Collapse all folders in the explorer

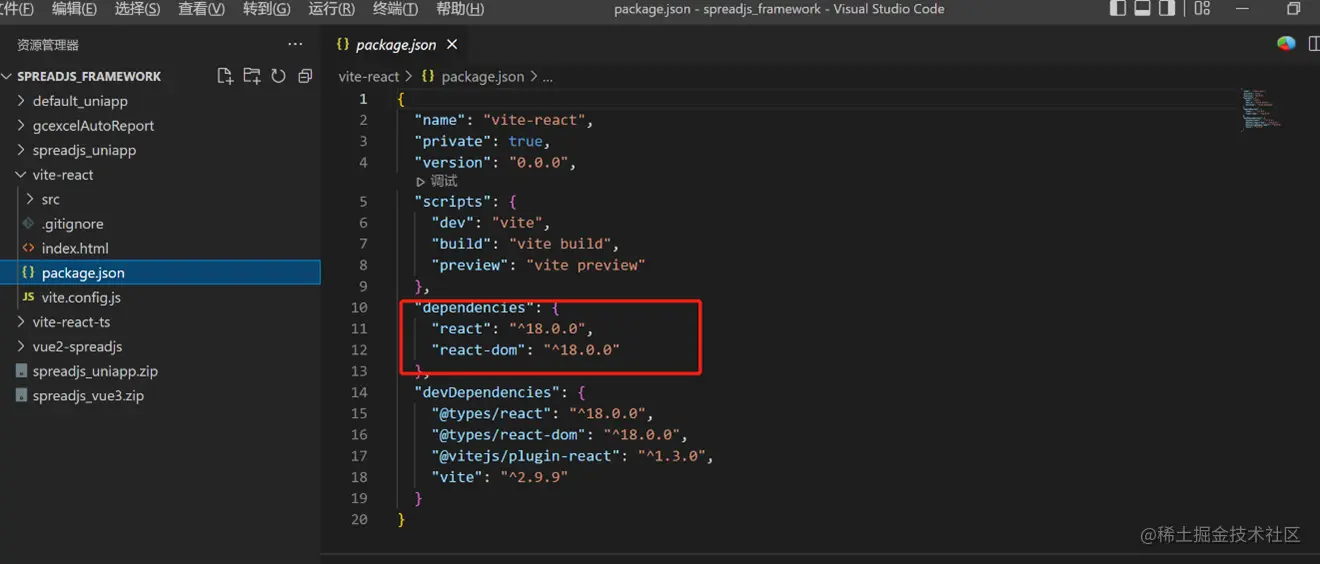click(x=305, y=76)
